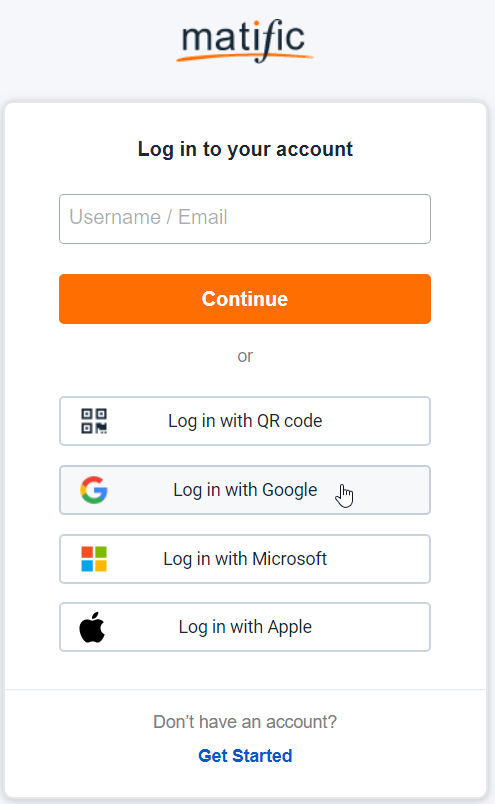Choose Log in with QR code
The width and height of the screenshot is (495, 804).
245,421
